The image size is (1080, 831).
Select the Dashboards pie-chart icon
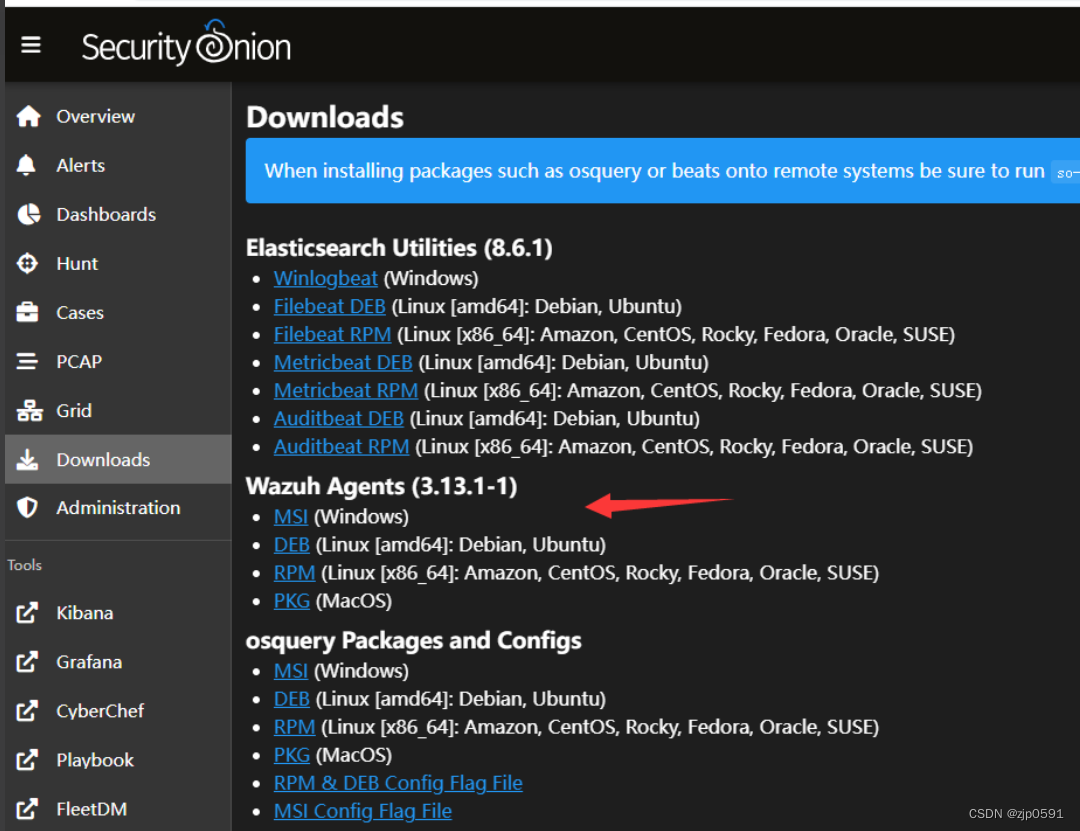click(x=30, y=214)
